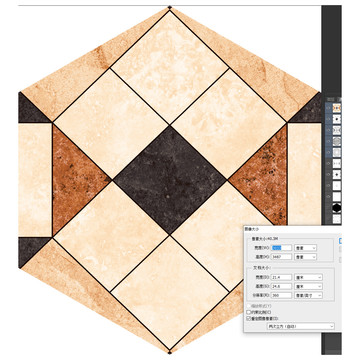
Task: Uncheck the resample image checkbox
Action: [x=248, y=318]
